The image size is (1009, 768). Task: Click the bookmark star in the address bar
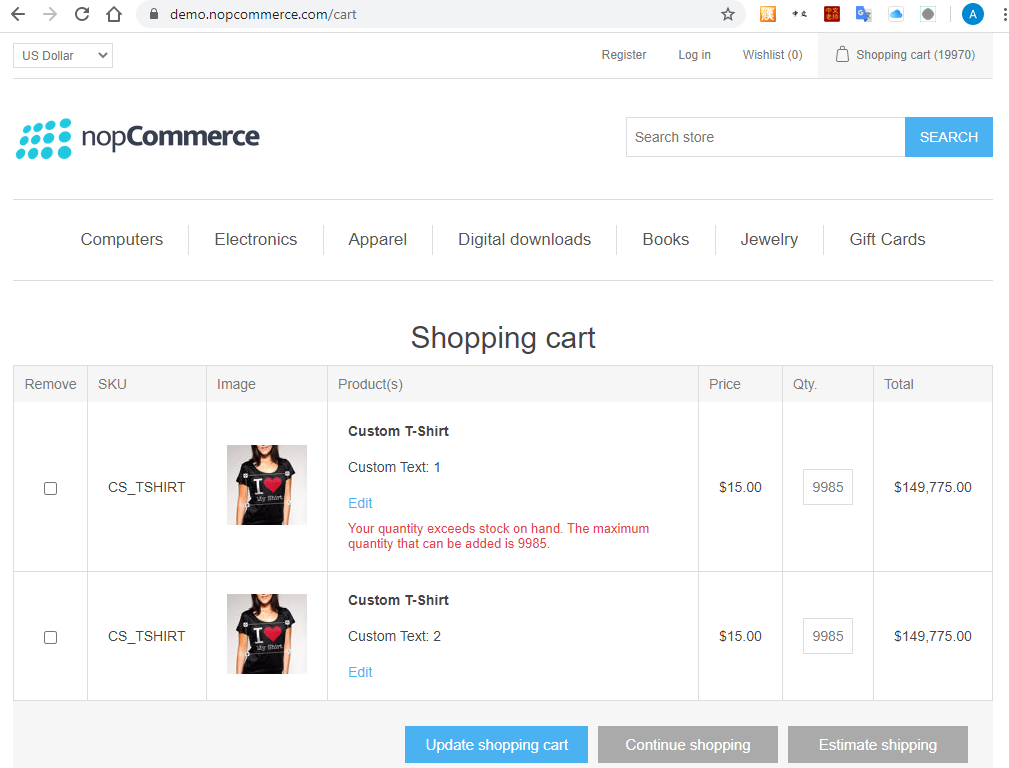coord(728,14)
